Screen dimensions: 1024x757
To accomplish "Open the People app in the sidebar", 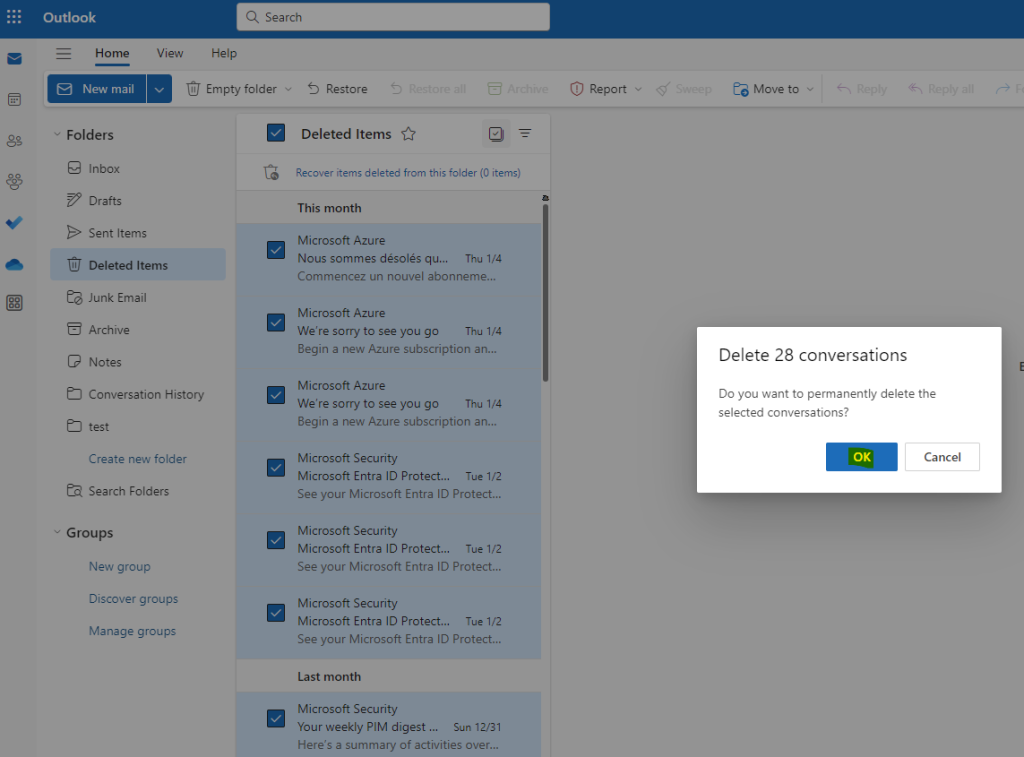I will (14, 140).
